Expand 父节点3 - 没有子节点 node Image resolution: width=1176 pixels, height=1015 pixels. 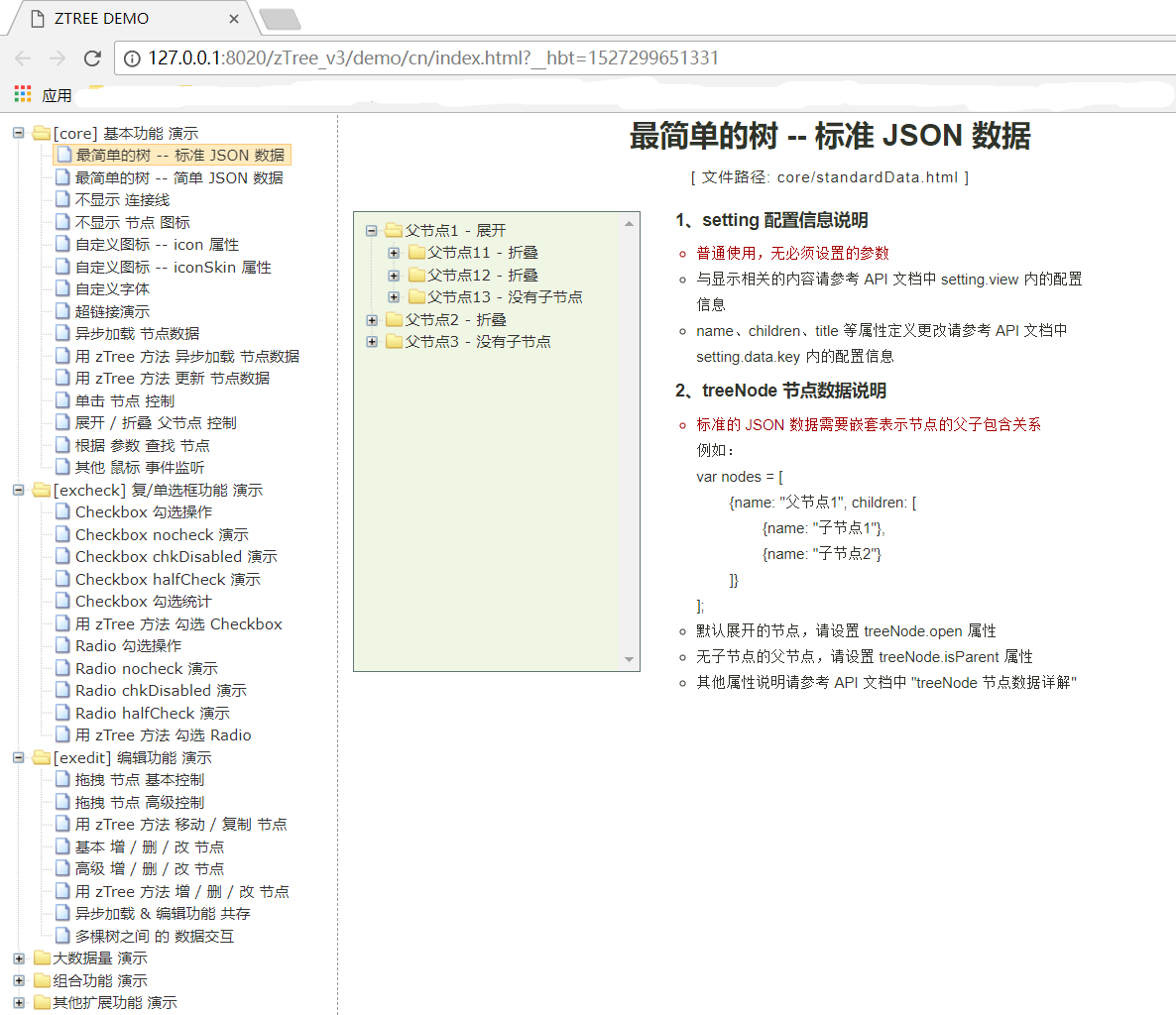tap(371, 342)
